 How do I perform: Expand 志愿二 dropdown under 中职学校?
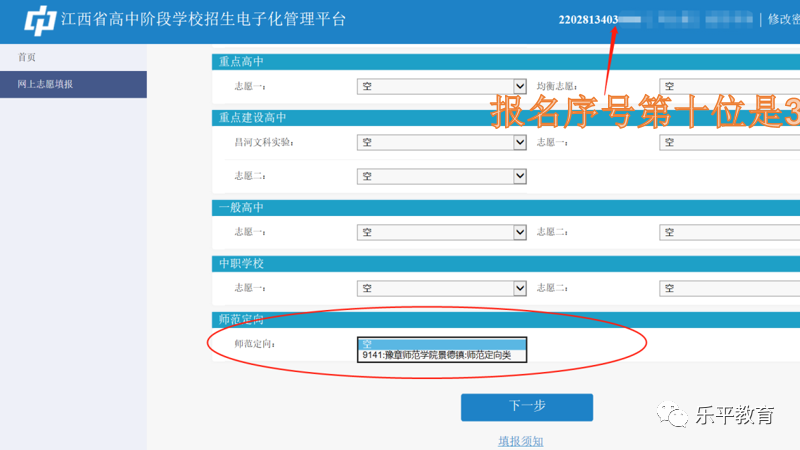tap(729, 288)
